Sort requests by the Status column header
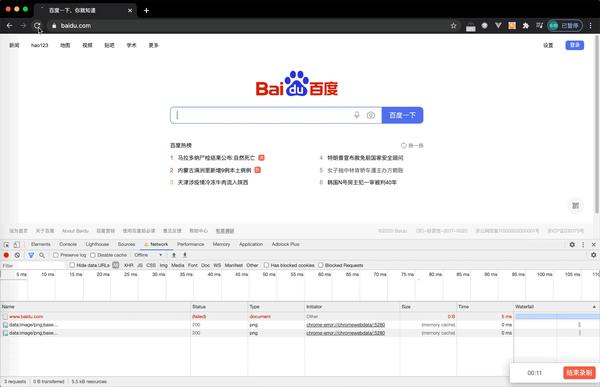The width and height of the screenshot is (600, 387). pos(219,307)
